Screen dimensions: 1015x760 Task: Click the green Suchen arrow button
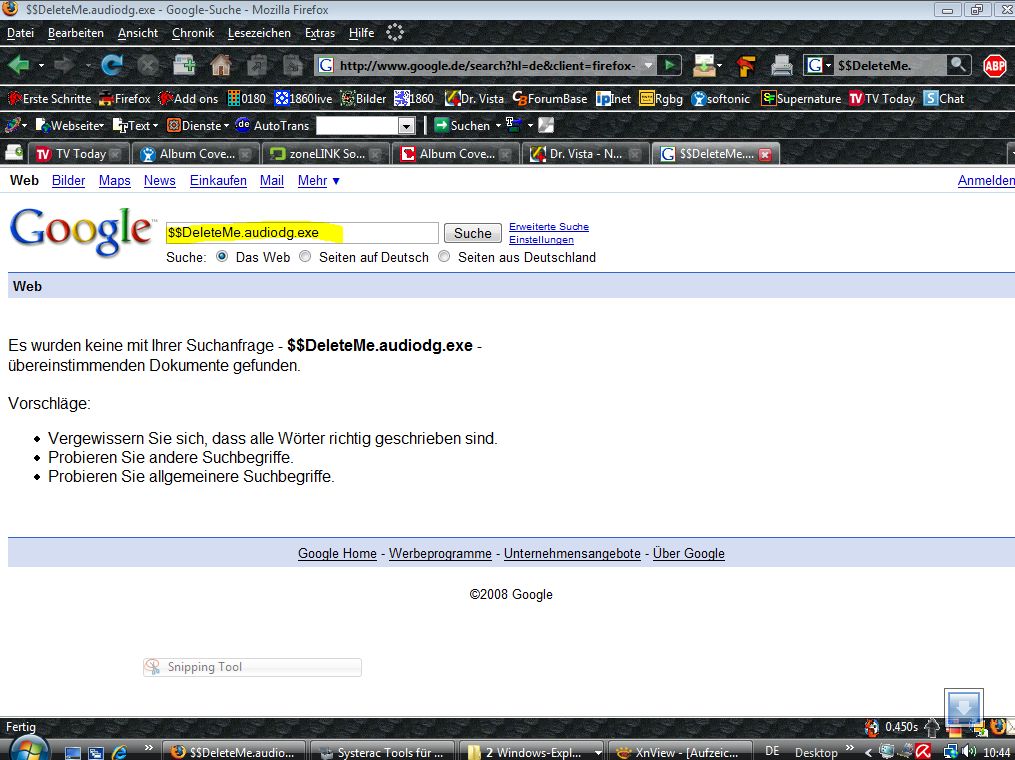(x=462, y=126)
